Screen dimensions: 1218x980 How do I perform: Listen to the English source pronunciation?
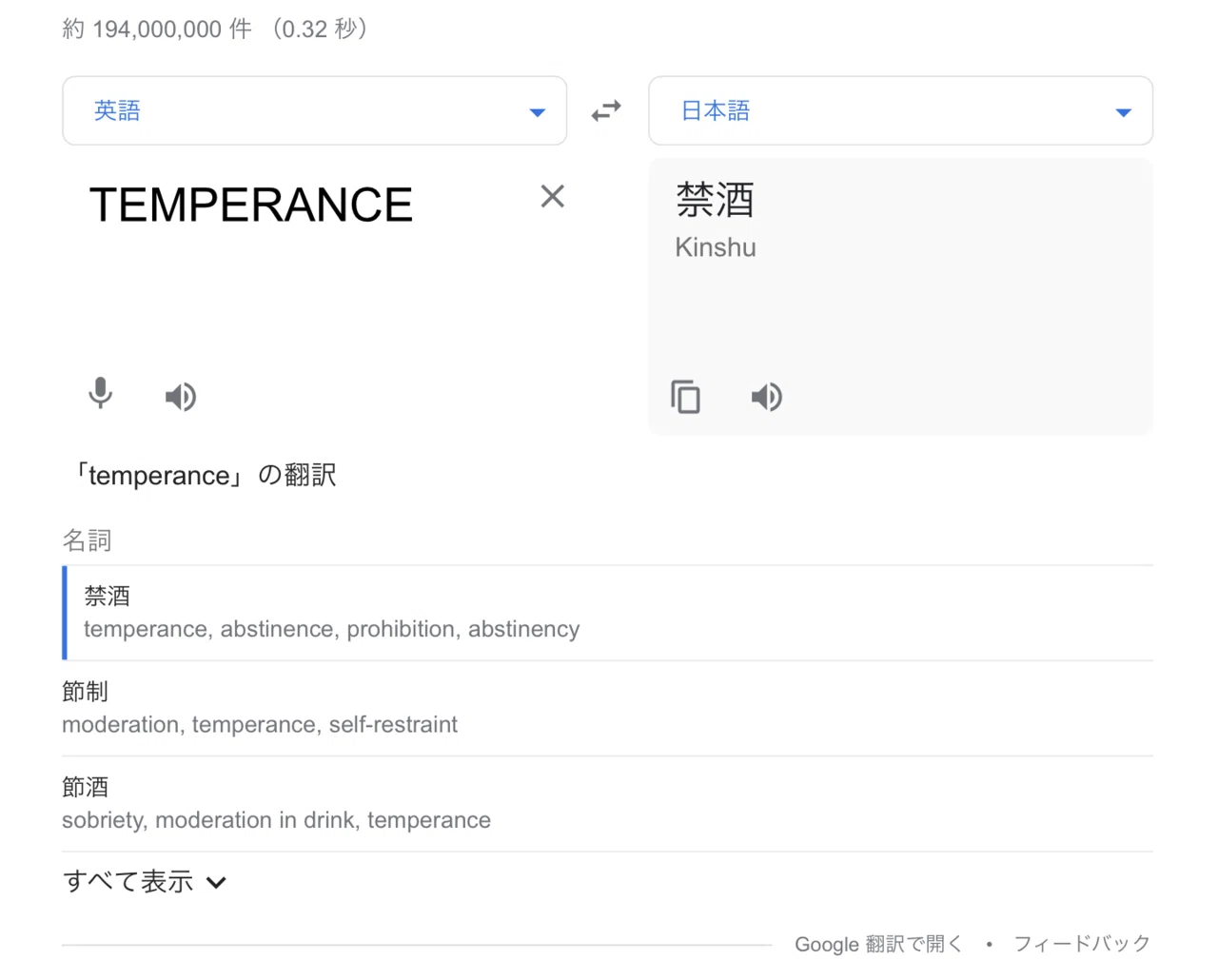[x=181, y=396]
